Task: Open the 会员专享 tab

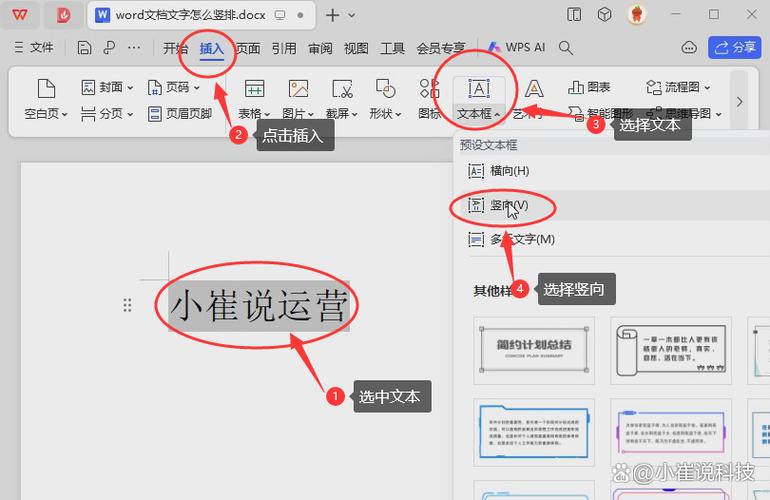Action: (x=440, y=48)
